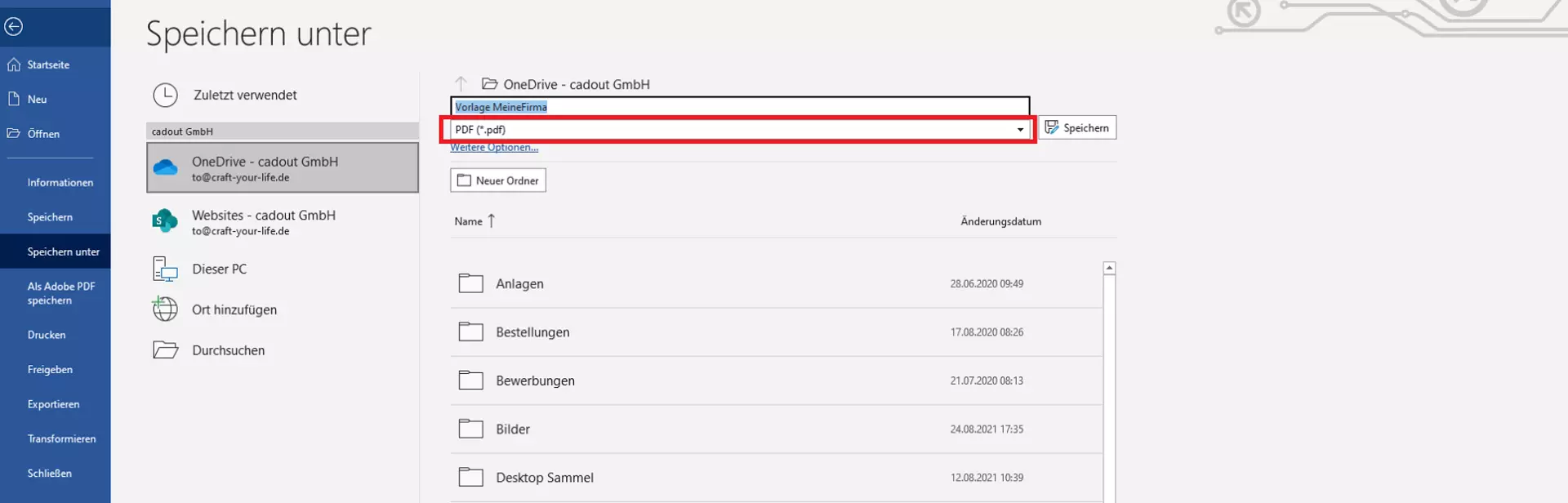The width and height of the screenshot is (1568, 503).
Task: Open the Bewerbungen folder name
Action: click(535, 381)
